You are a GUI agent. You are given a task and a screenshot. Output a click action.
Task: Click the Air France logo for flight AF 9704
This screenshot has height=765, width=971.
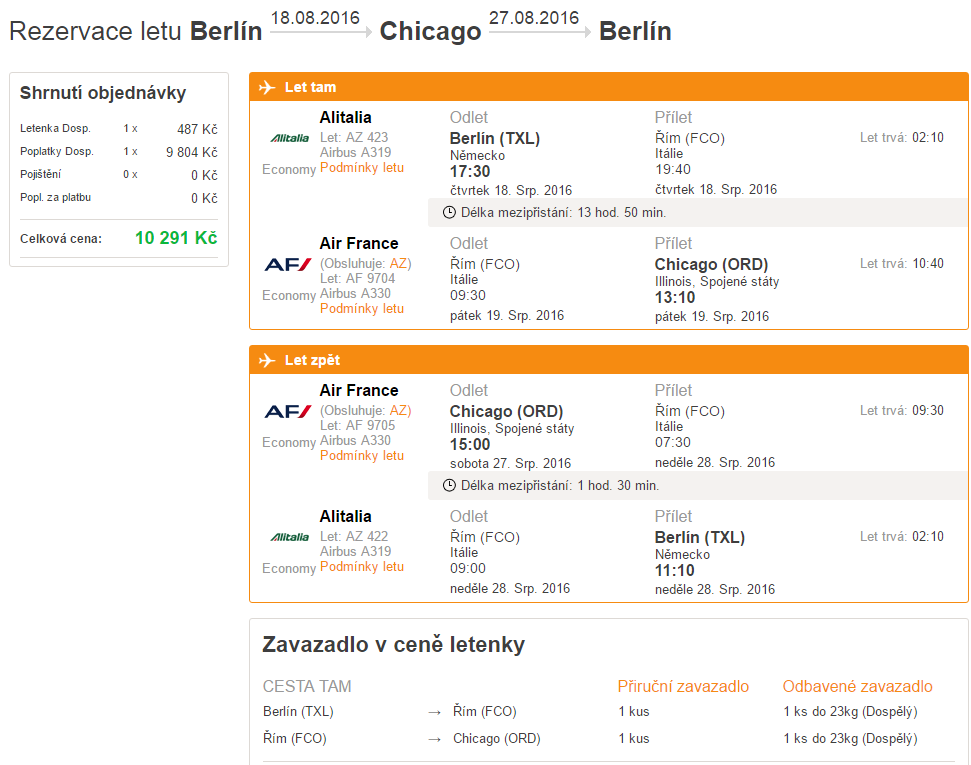pyautogui.click(x=288, y=264)
